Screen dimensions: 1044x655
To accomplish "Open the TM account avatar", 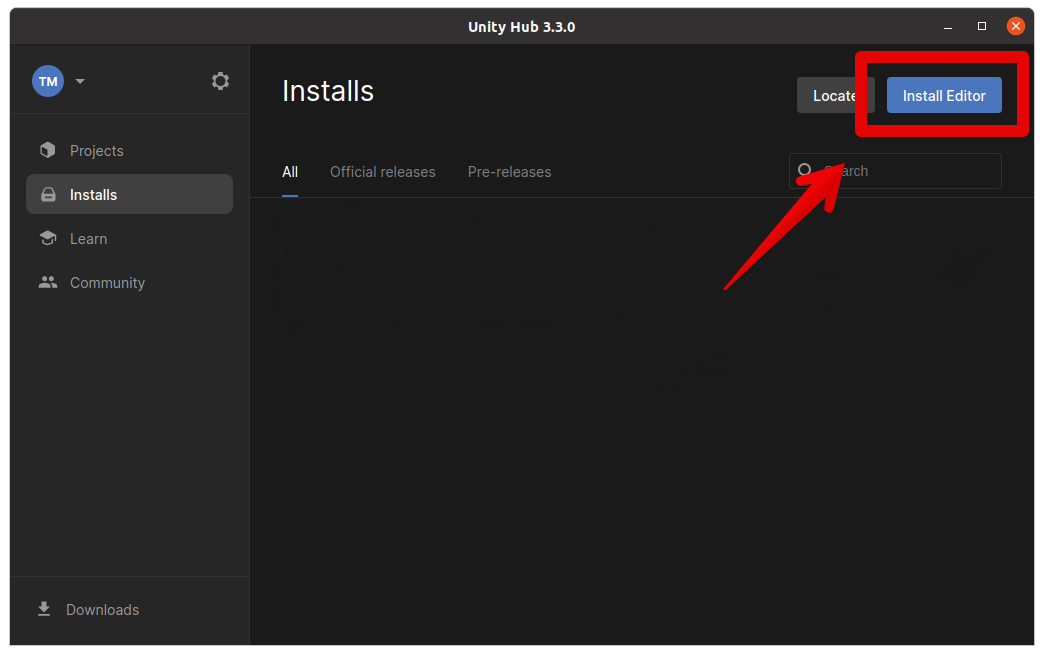I will (x=48, y=81).
